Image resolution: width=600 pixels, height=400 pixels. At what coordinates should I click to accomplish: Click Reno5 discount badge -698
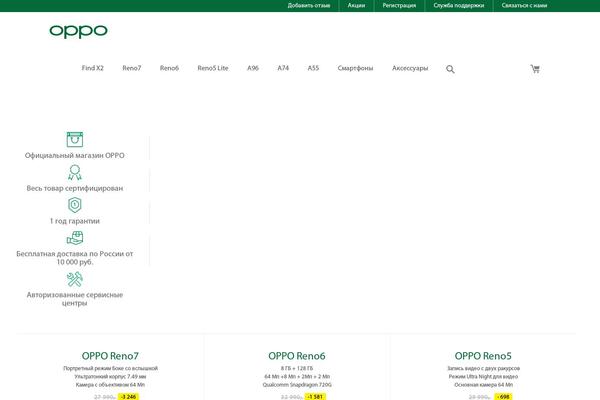coord(503,397)
